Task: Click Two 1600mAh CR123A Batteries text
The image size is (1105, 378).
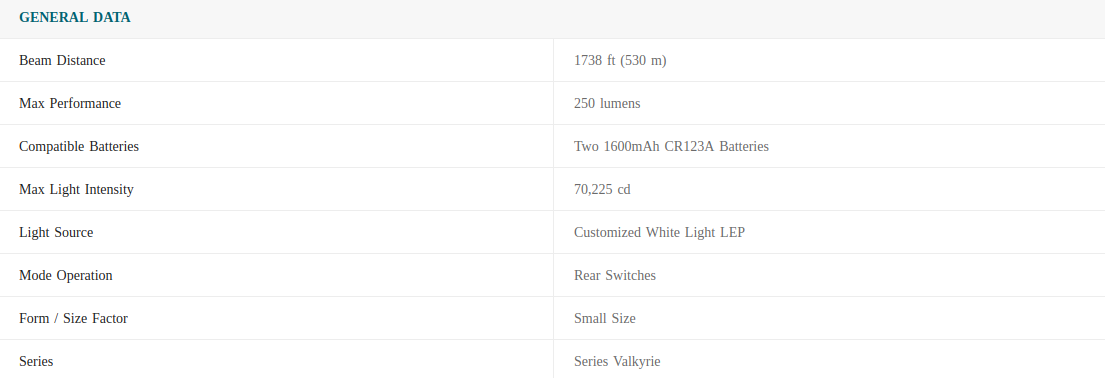Action: click(x=672, y=147)
